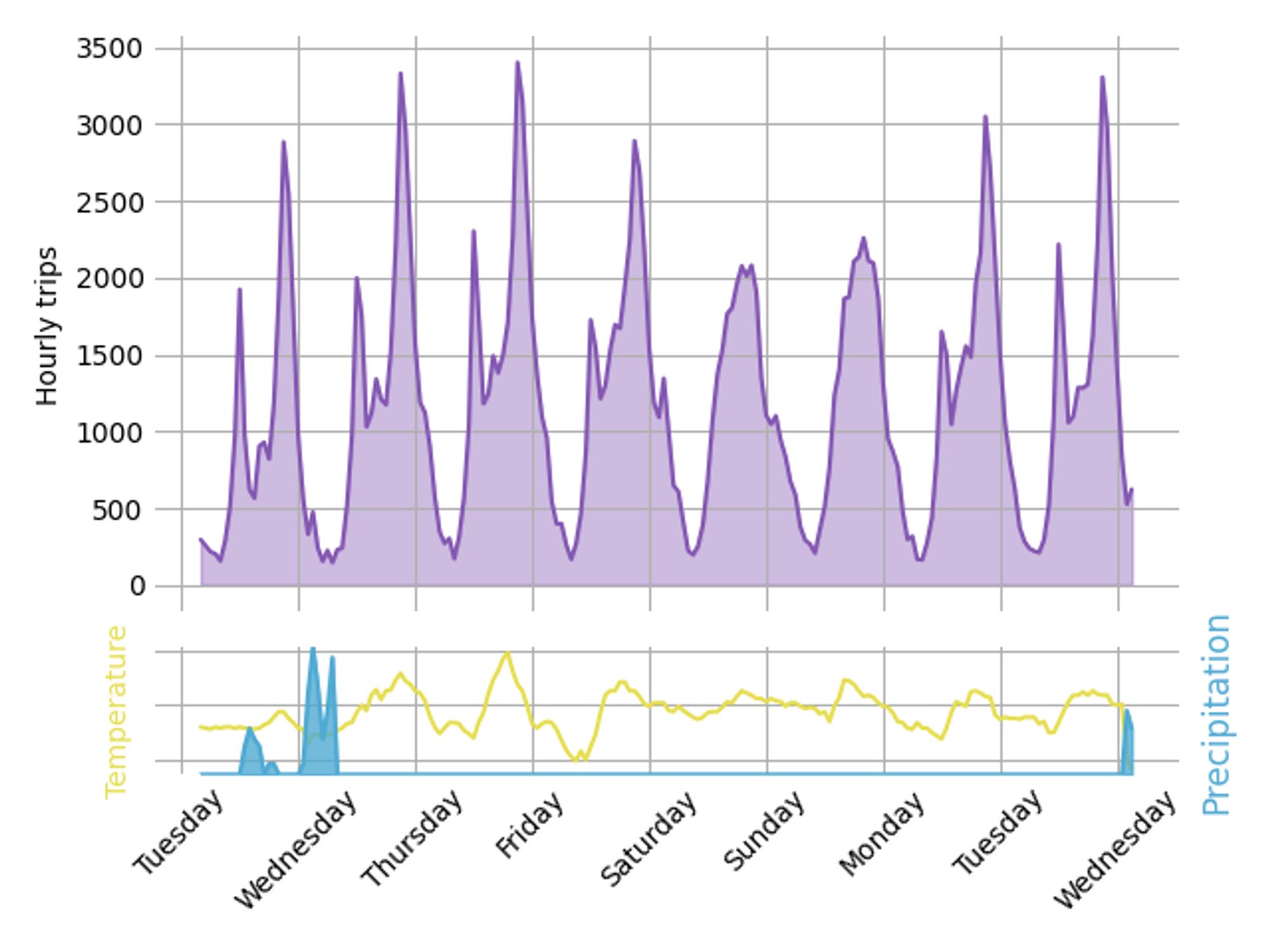This screenshot has height=952, width=1270.
Task: Click the 'Friday' x-axis label
Action: [529, 825]
